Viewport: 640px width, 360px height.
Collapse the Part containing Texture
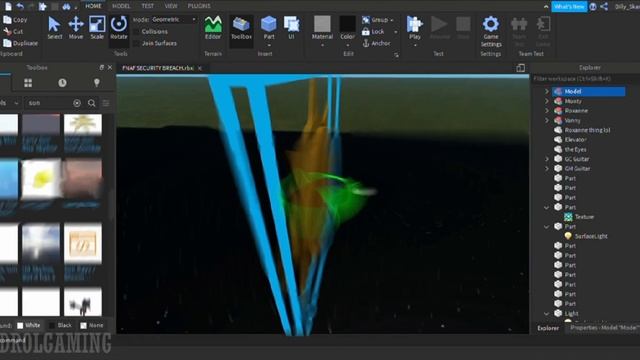click(547, 207)
